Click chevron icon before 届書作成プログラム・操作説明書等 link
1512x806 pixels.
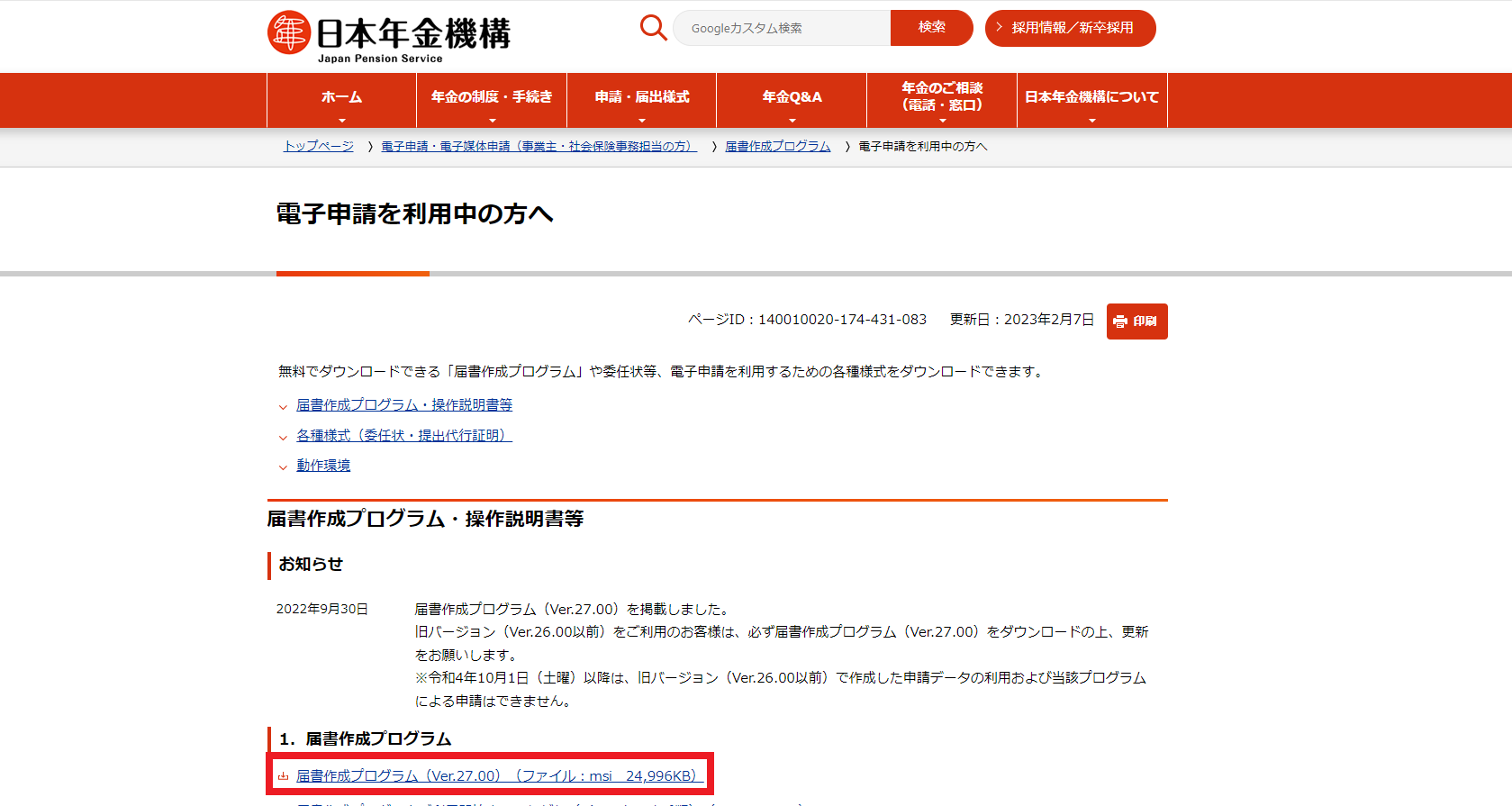click(x=283, y=407)
